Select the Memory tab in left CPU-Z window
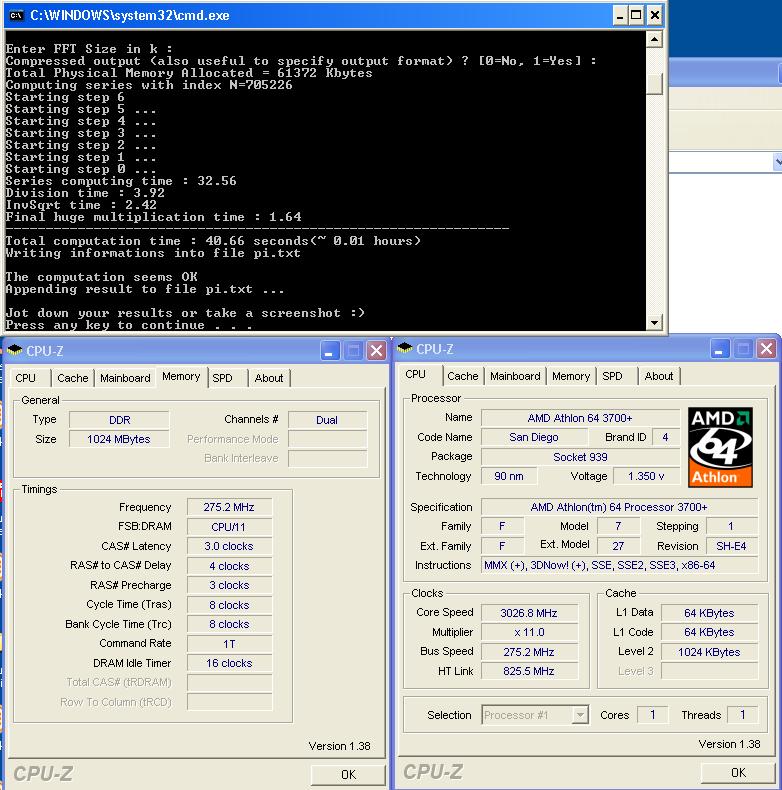The width and height of the screenshot is (782, 790). (x=181, y=376)
